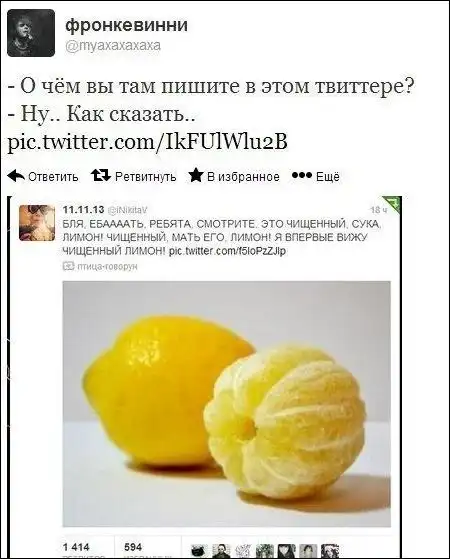Open the peeled lemon photo
The height and width of the screenshot is (559, 450).
tap(227, 404)
